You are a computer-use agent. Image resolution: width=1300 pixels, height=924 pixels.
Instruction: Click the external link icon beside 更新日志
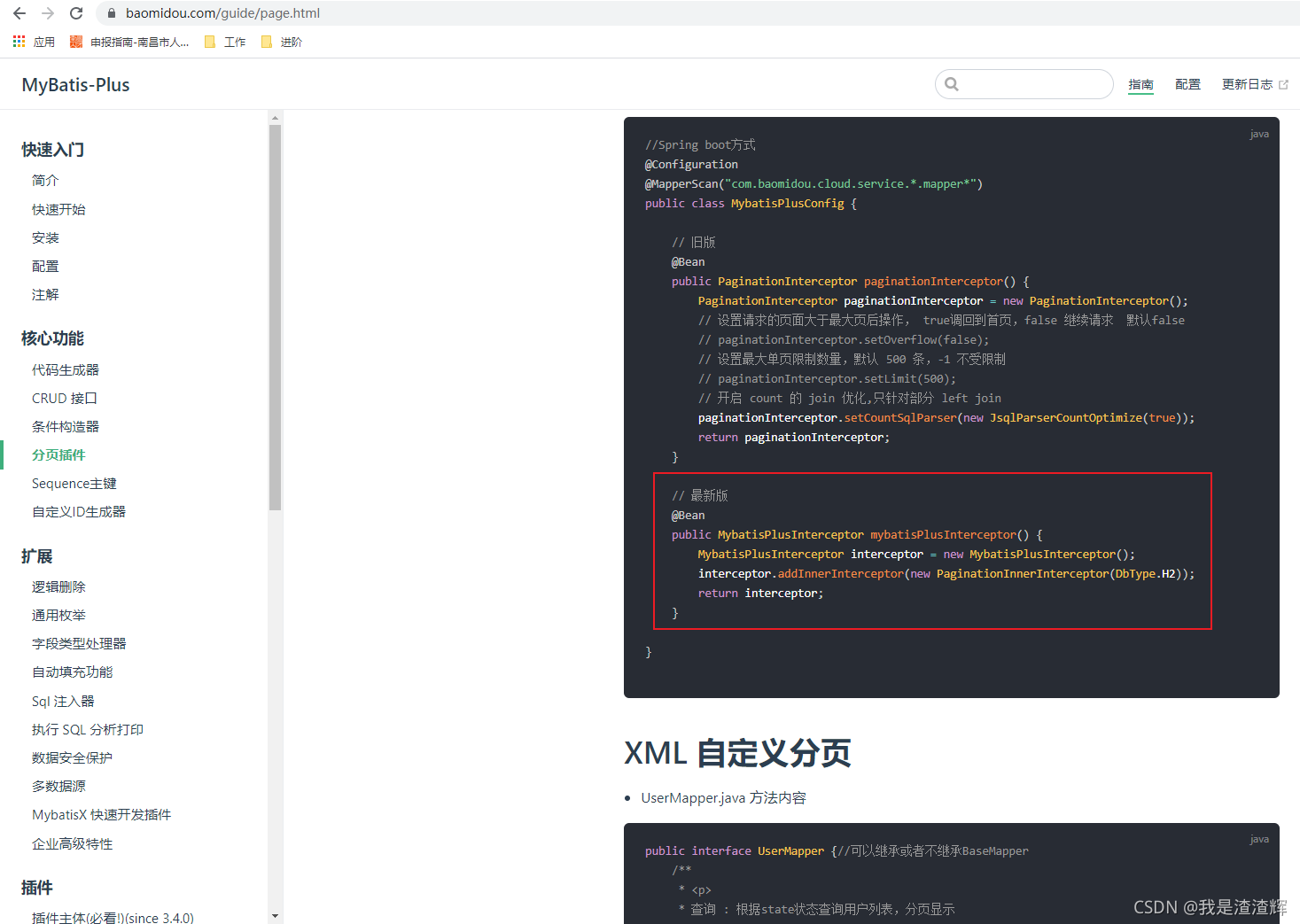1283,85
